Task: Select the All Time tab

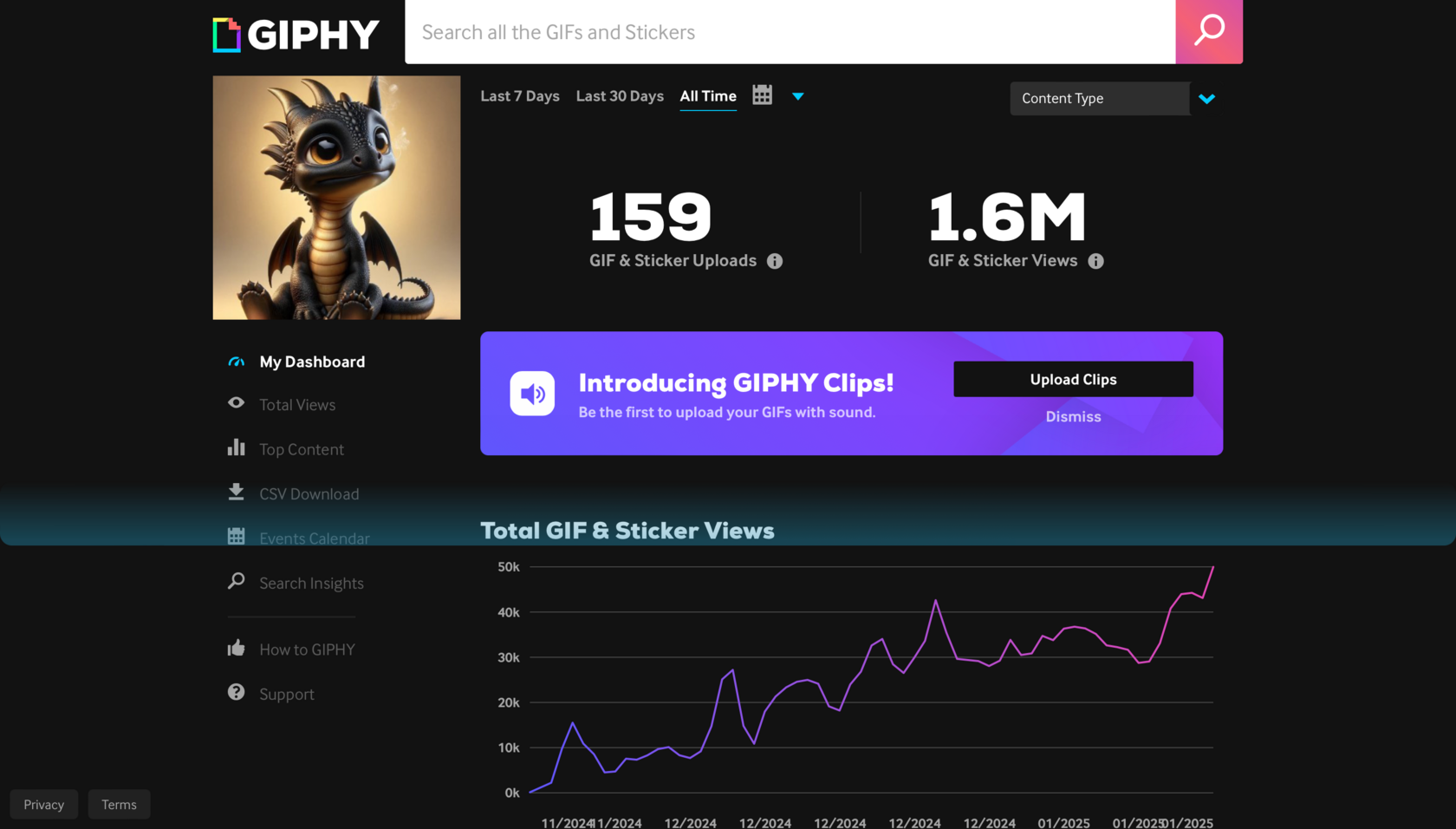Action: (x=708, y=96)
